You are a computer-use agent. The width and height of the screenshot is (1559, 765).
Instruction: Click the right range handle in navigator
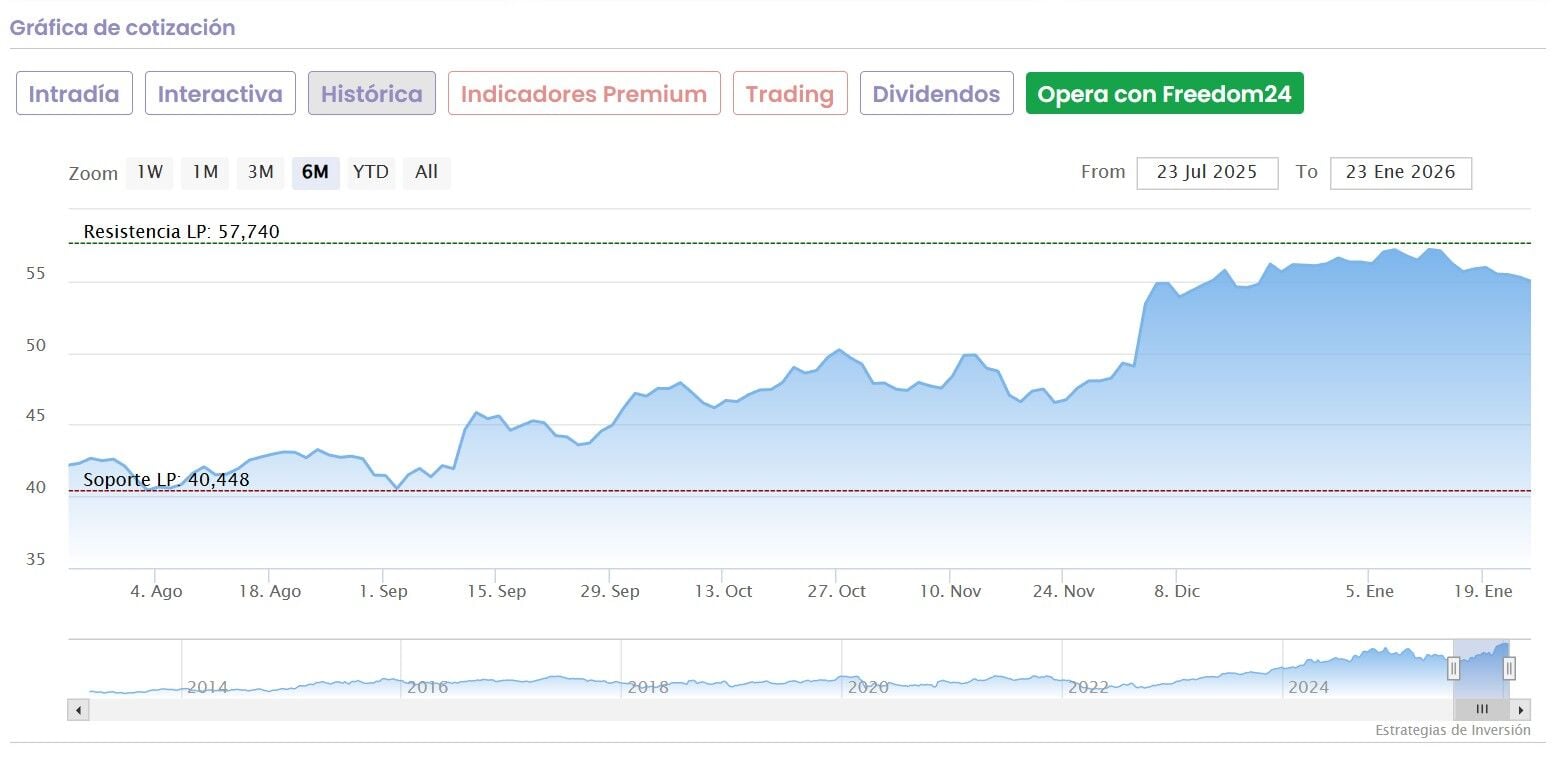[x=1509, y=668]
